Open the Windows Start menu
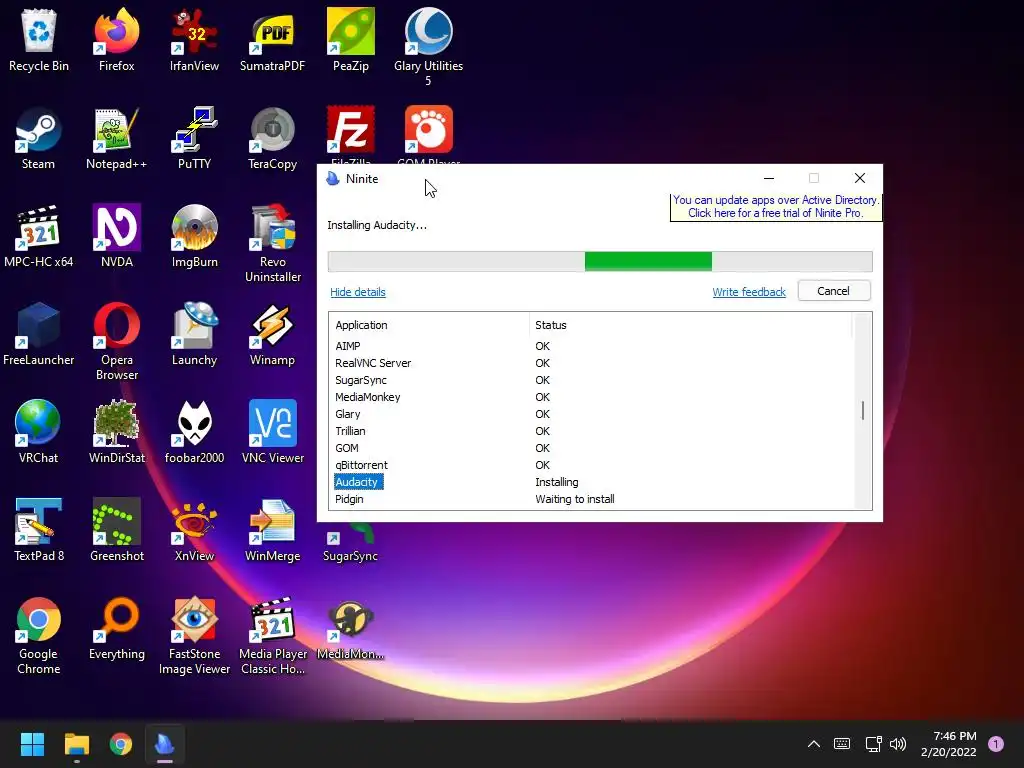Image resolution: width=1024 pixels, height=768 pixels. (32, 744)
